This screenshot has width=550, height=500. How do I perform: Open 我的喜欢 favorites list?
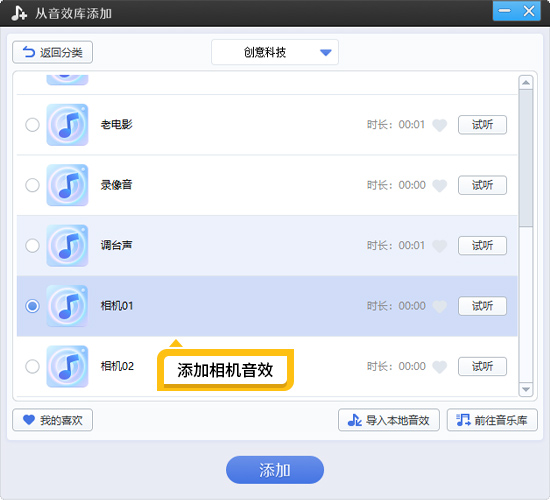[x=53, y=420]
